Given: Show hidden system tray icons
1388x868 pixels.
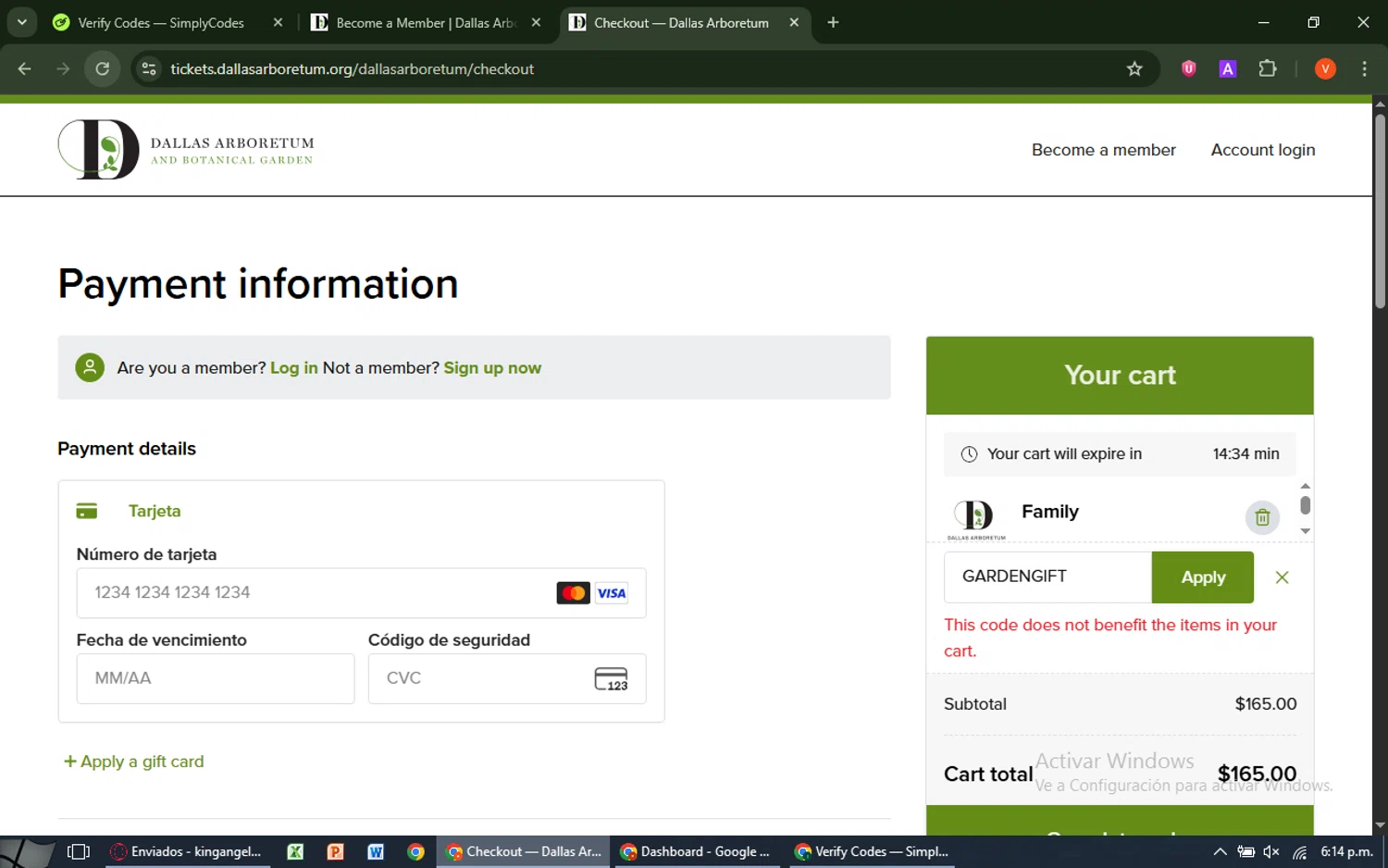Looking at the screenshot, I should [x=1220, y=851].
